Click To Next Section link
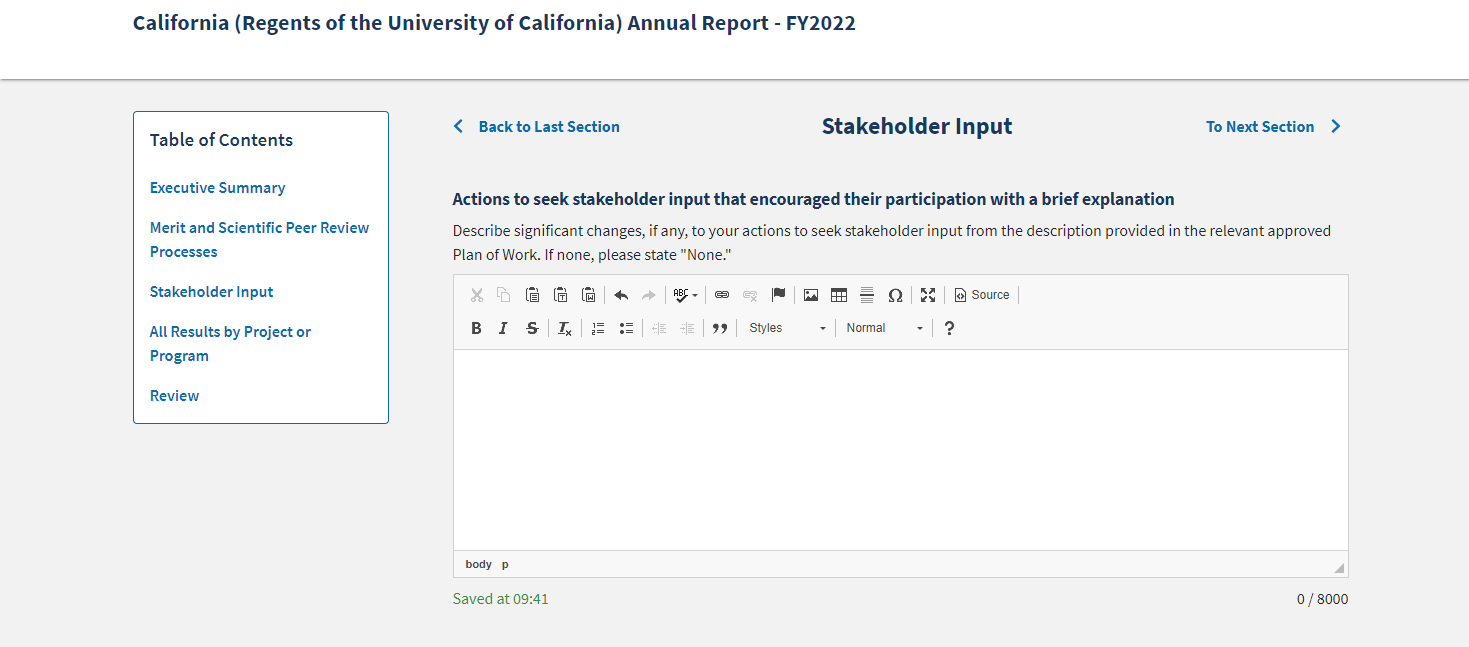This screenshot has width=1469, height=647. point(1260,127)
